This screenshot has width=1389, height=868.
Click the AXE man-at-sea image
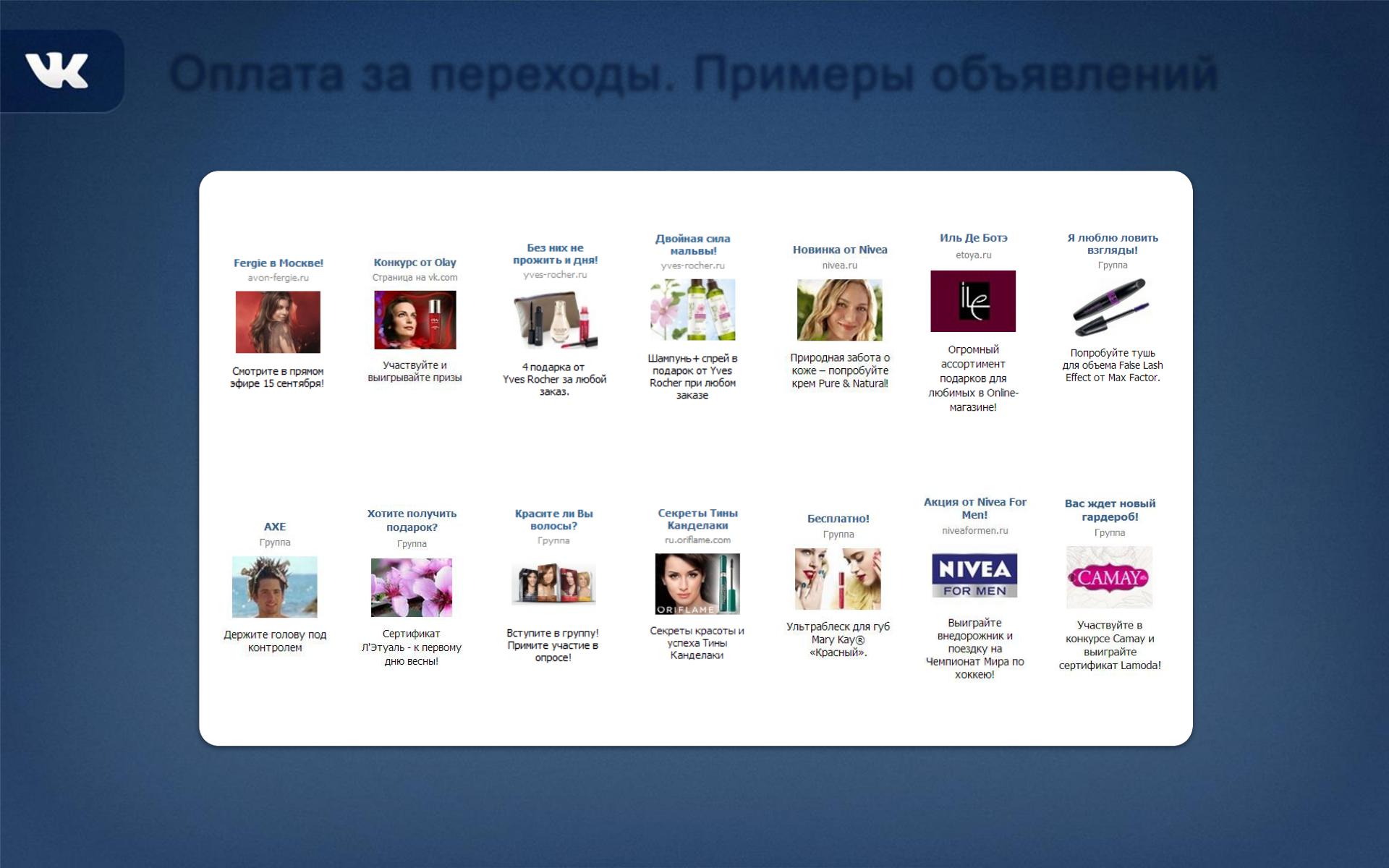tap(274, 587)
